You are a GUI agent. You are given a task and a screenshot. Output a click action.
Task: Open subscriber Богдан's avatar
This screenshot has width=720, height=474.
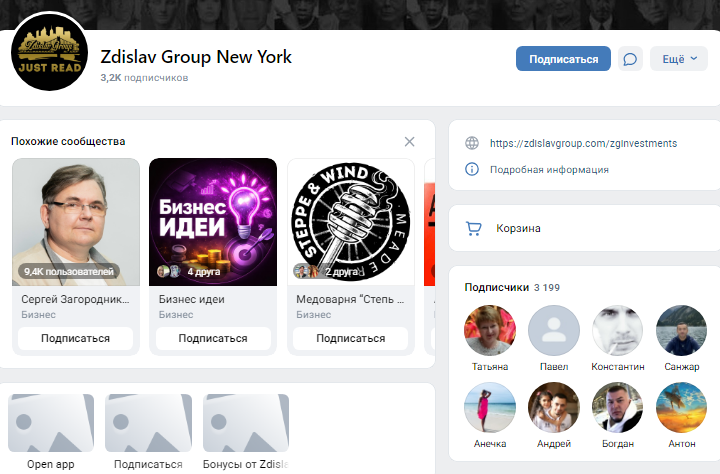tap(618, 407)
